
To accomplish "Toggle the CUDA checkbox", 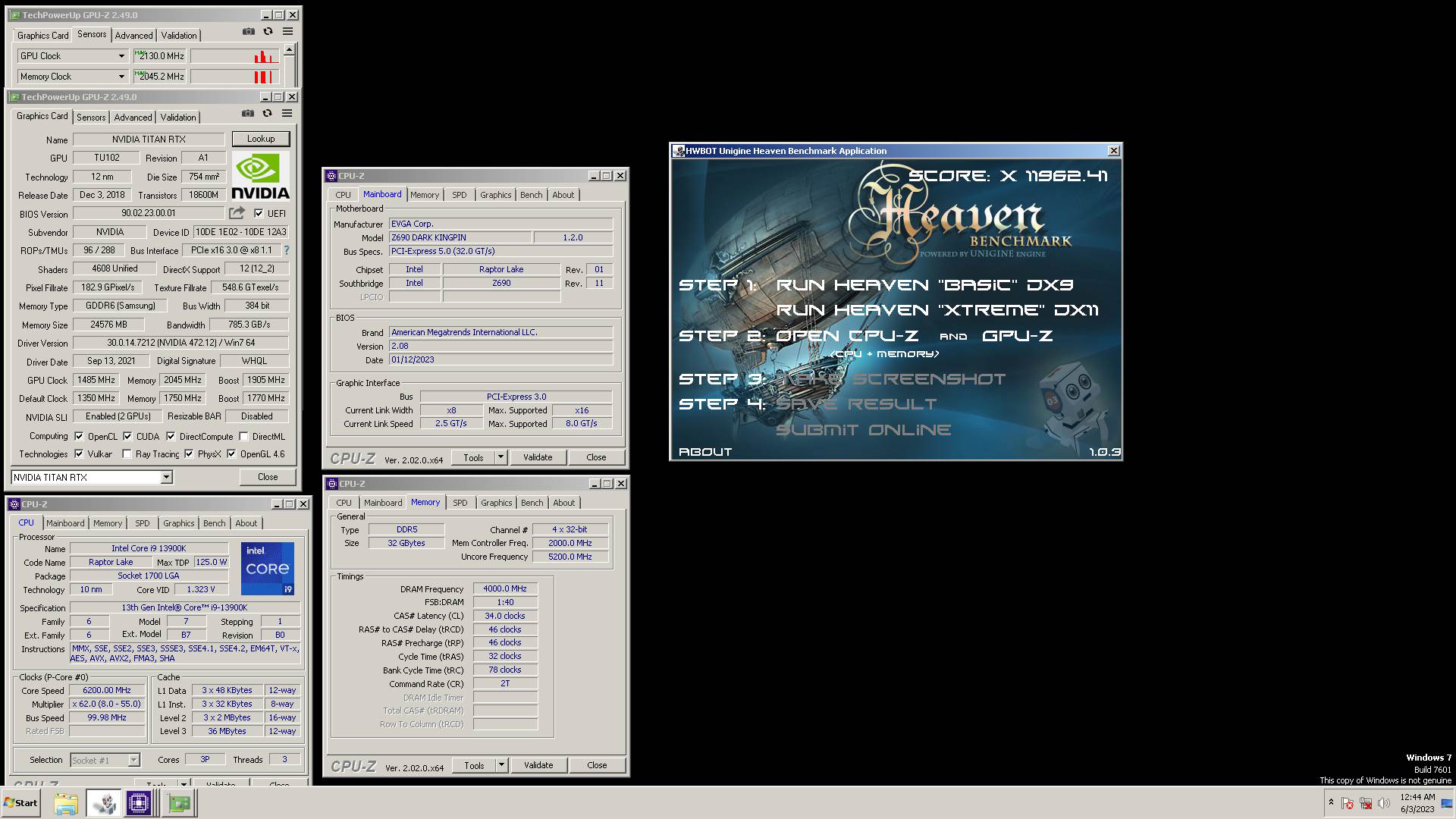I will 127,436.
